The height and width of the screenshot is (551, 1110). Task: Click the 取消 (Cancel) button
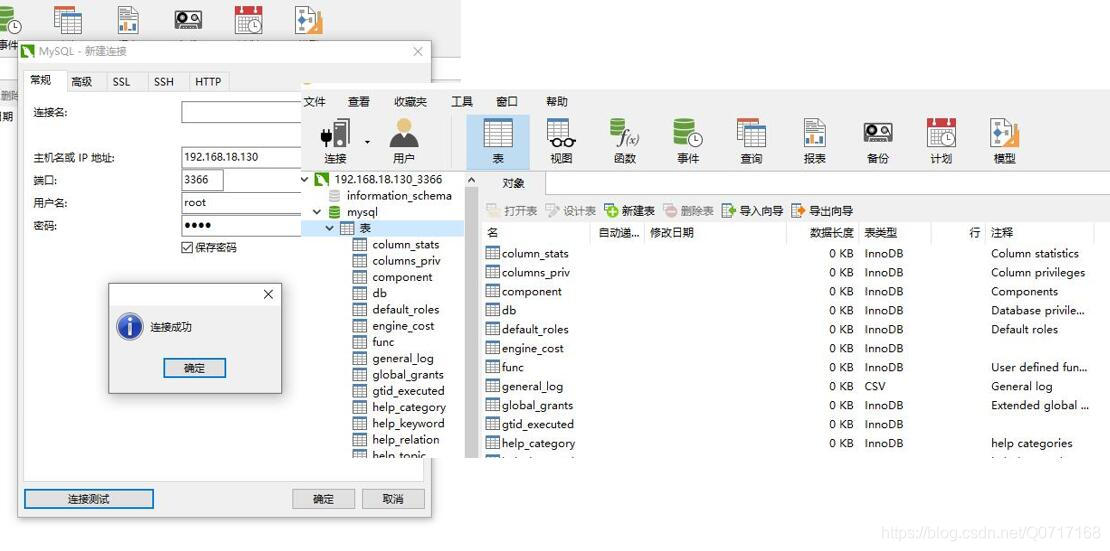(x=393, y=499)
